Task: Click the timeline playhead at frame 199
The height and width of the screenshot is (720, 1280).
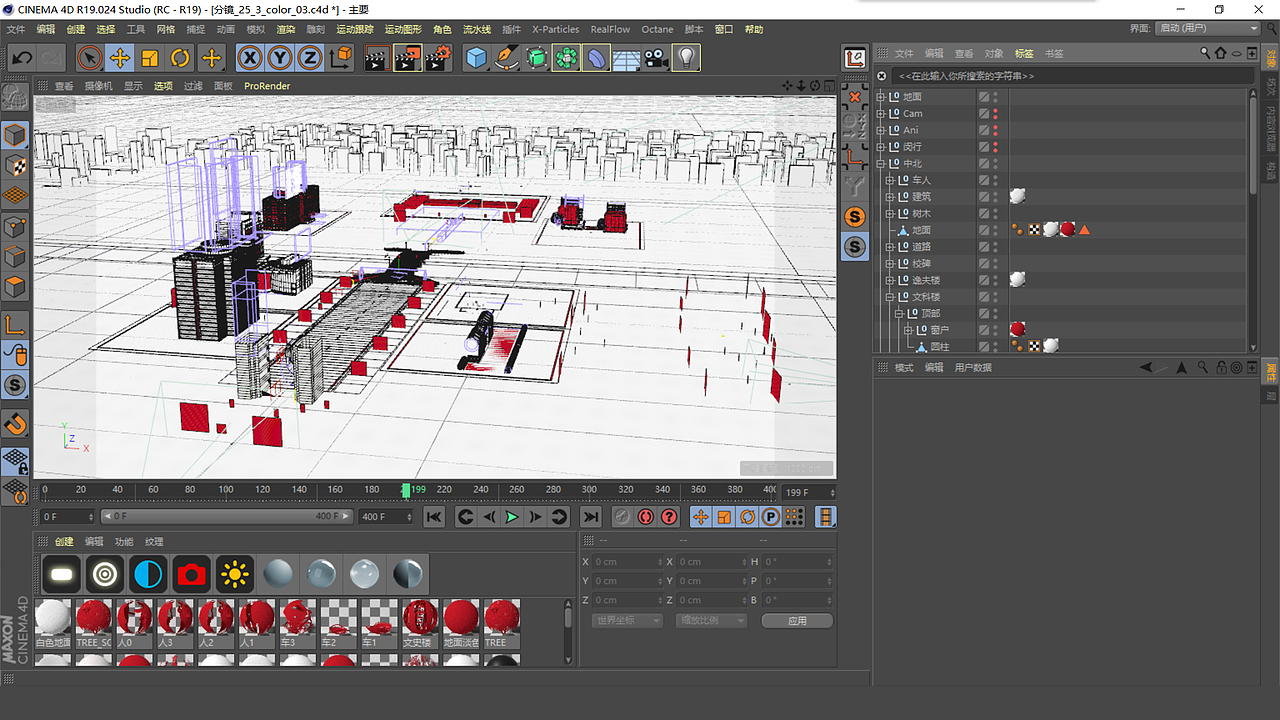Action: point(406,490)
